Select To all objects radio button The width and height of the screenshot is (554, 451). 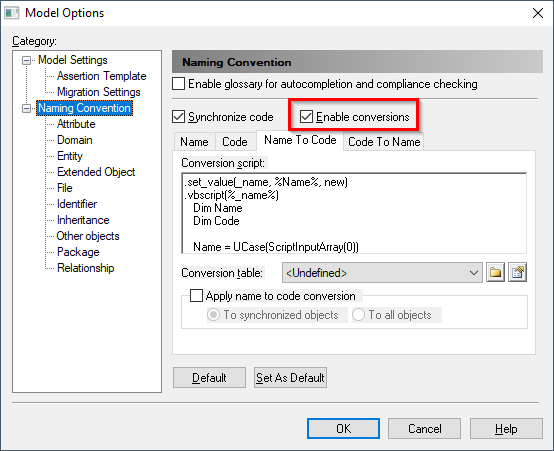[x=358, y=315]
